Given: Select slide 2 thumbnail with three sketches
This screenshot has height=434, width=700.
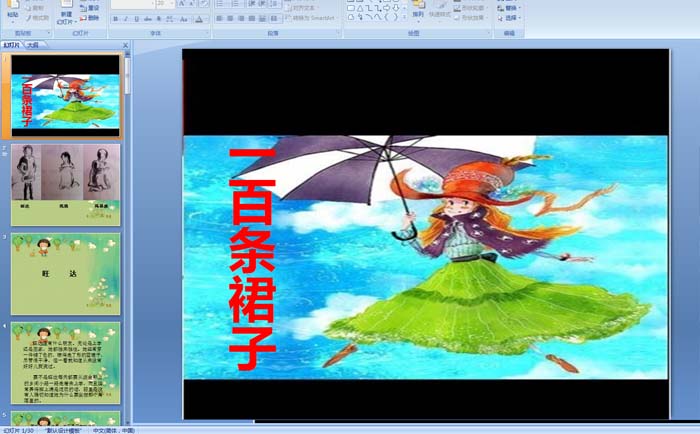Looking at the screenshot, I should point(66,185).
